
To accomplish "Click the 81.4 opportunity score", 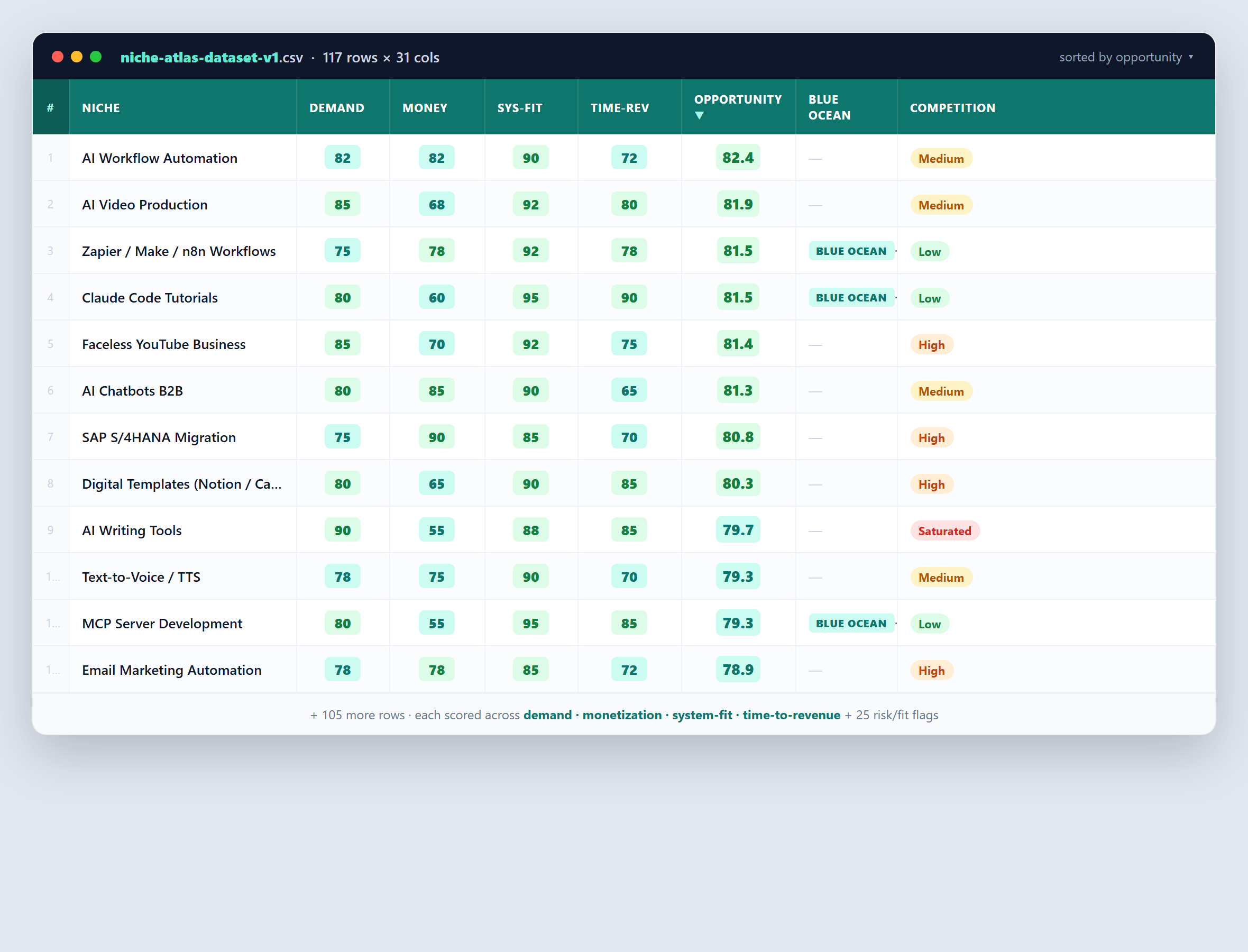I will [x=738, y=343].
